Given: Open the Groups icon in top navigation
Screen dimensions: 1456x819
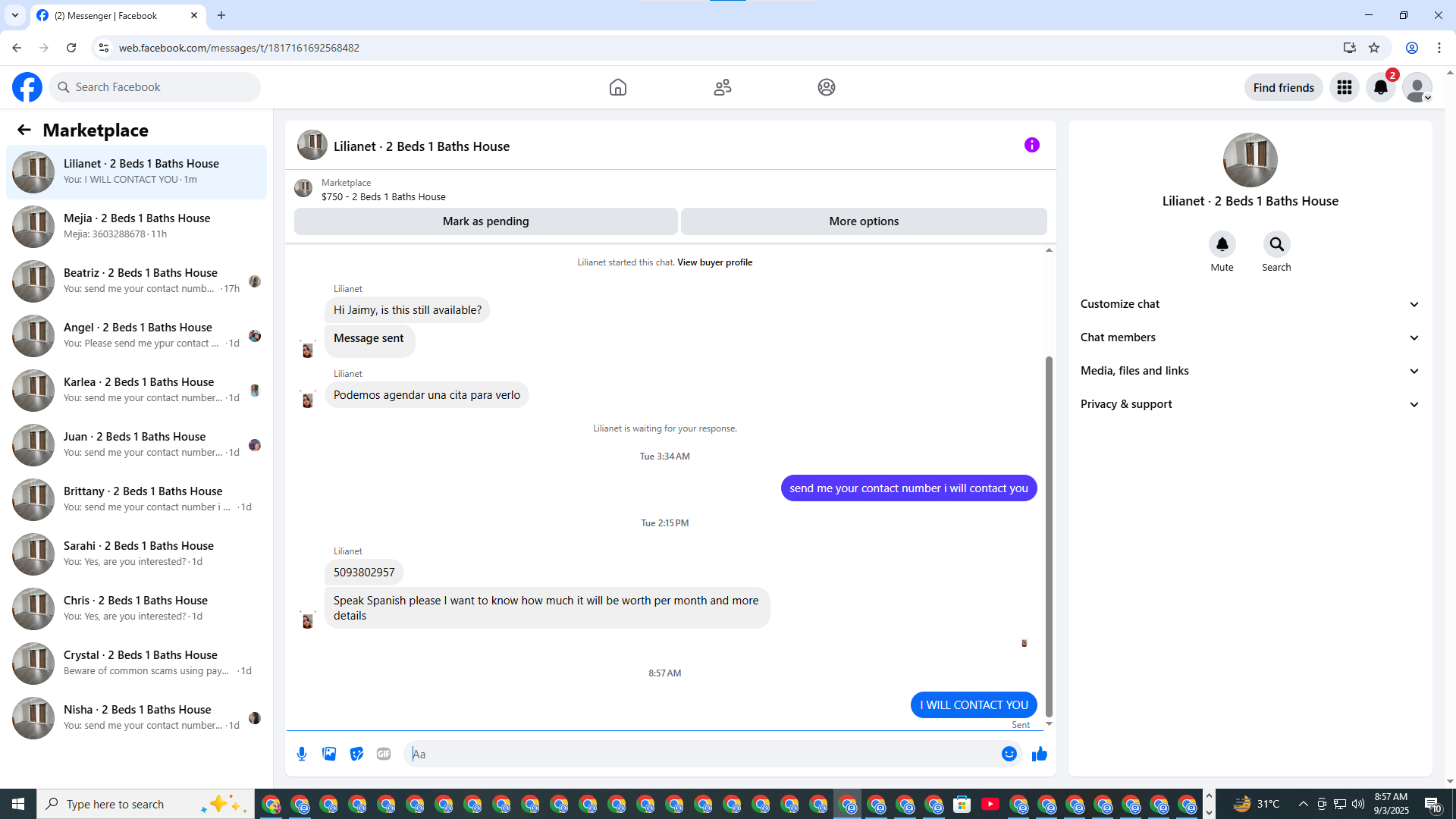Looking at the screenshot, I should tap(827, 87).
